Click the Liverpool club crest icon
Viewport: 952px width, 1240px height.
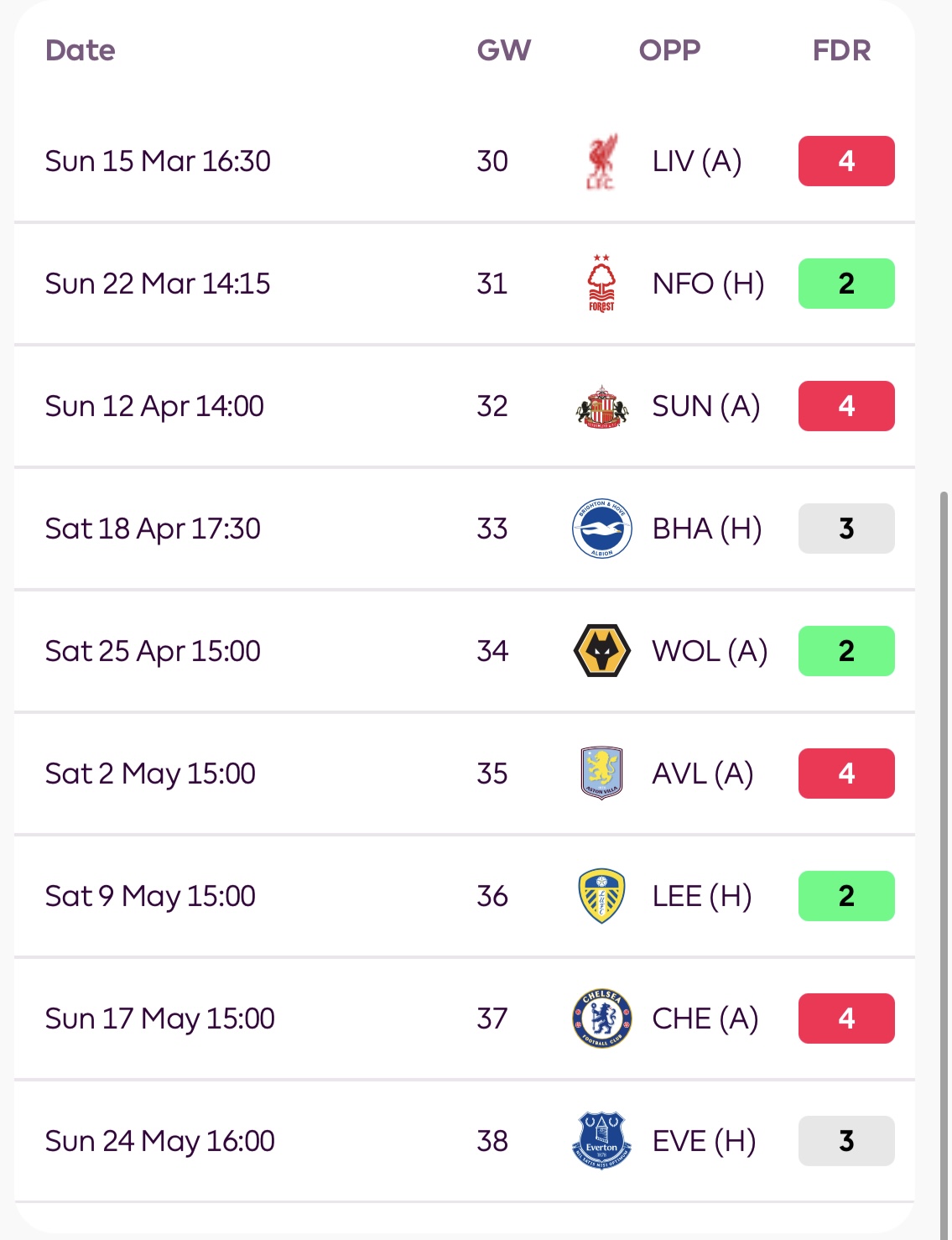pyautogui.click(x=601, y=161)
